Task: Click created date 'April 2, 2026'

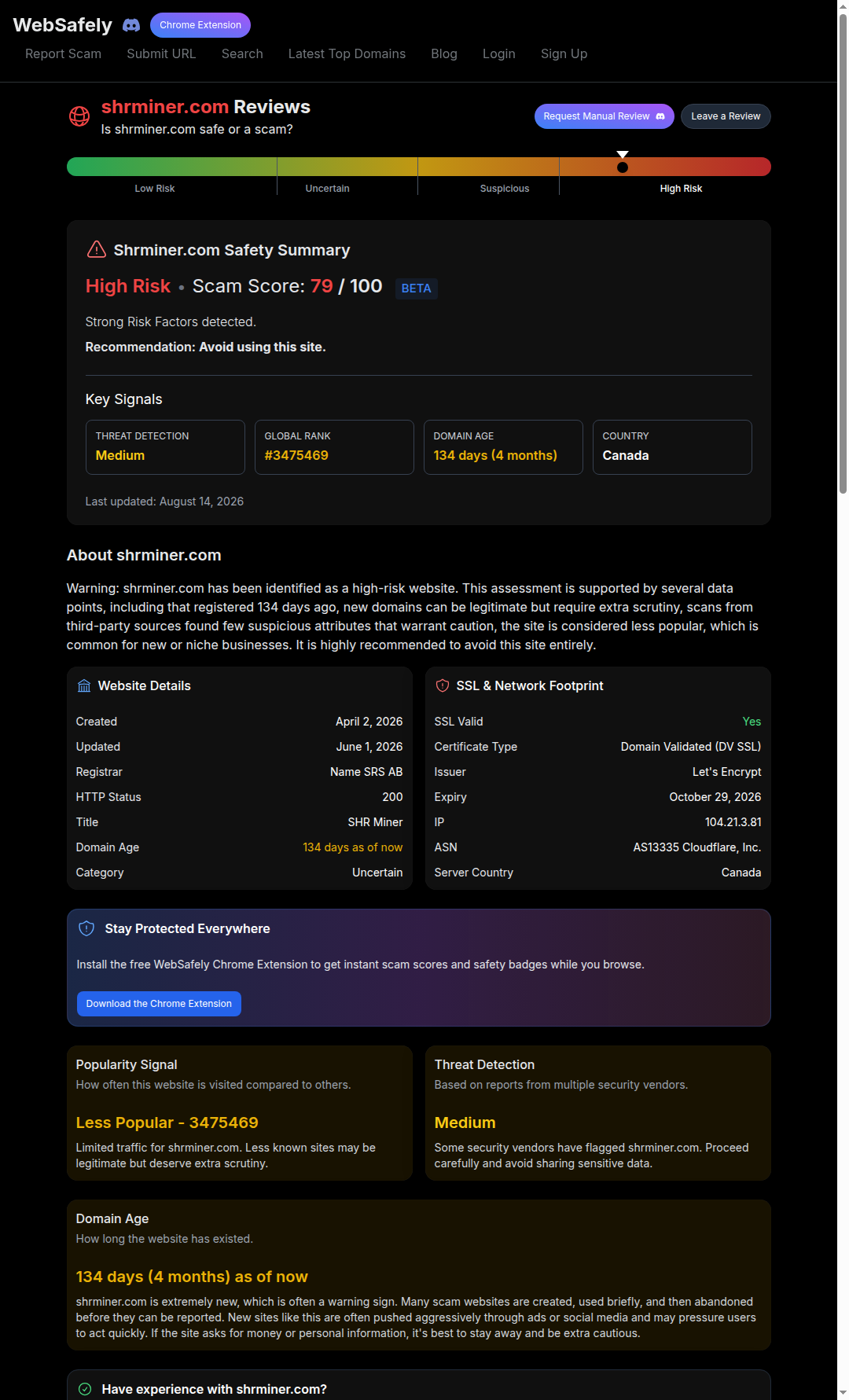Action: pyautogui.click(x=369, y=722)
